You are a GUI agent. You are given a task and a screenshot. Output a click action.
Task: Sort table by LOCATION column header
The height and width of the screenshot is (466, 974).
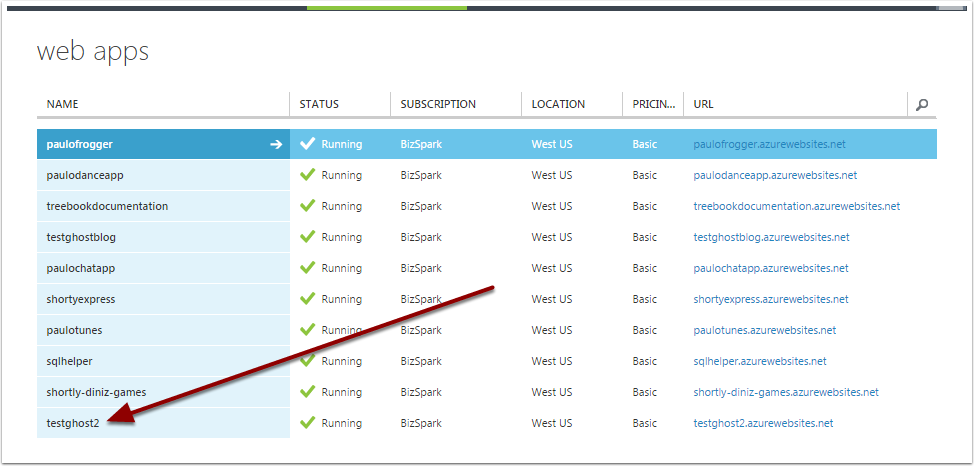[x=558, y=104]
